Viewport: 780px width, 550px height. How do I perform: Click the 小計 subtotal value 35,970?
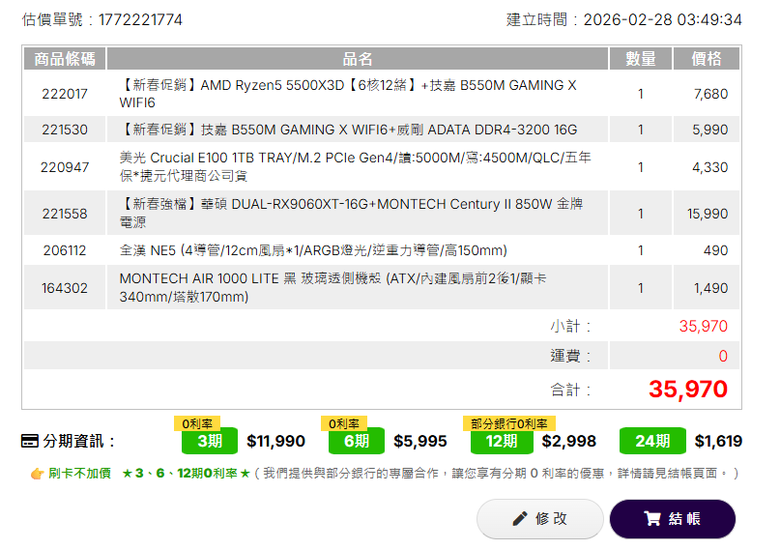(703, 326)
